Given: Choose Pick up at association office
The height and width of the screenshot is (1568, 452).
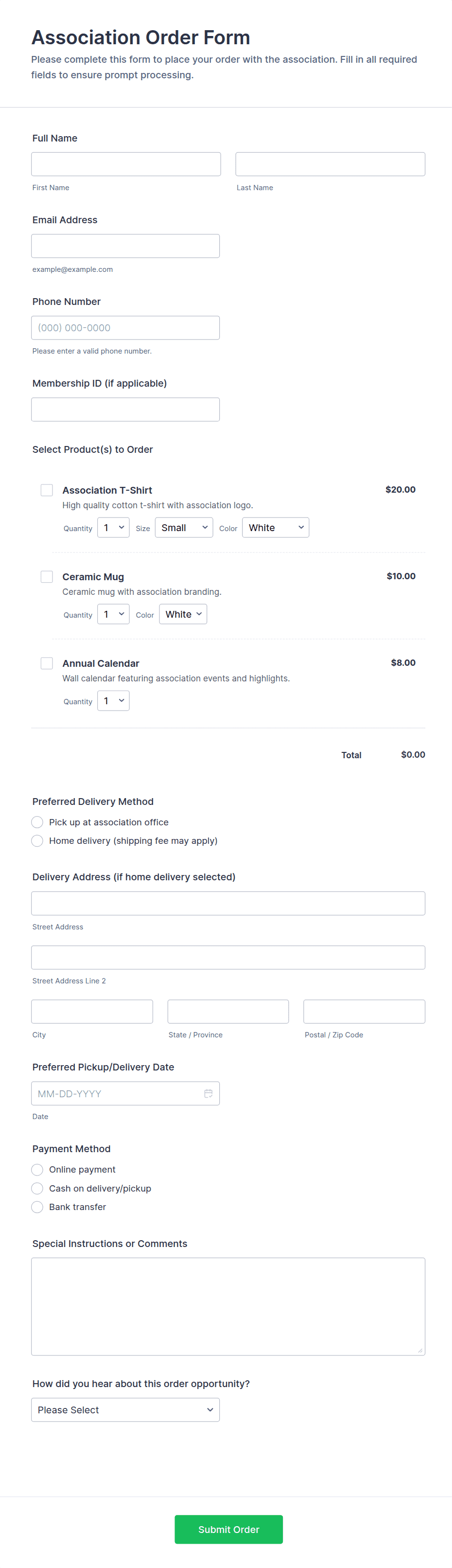Looking at the screenshot, I should click(37, 822).
